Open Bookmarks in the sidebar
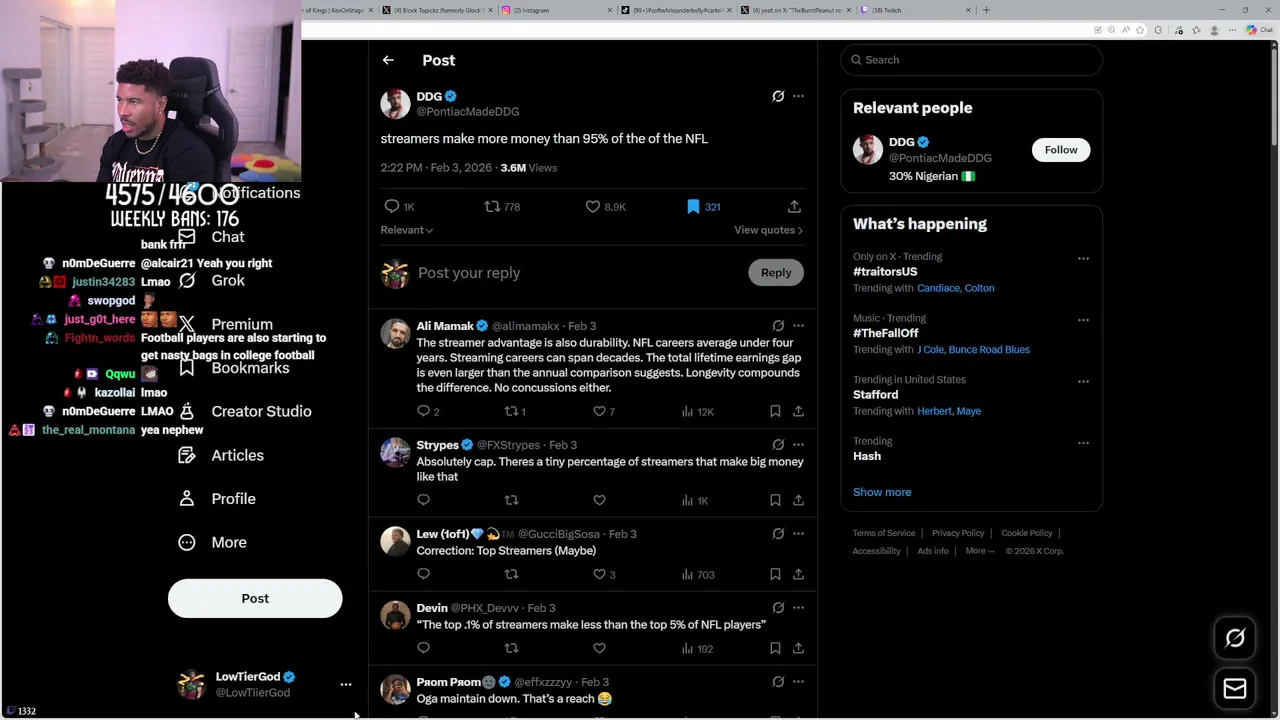Image resolution: width=1280 pixels, height=720 pixels. pyautogui.click(x=234, y=368)
